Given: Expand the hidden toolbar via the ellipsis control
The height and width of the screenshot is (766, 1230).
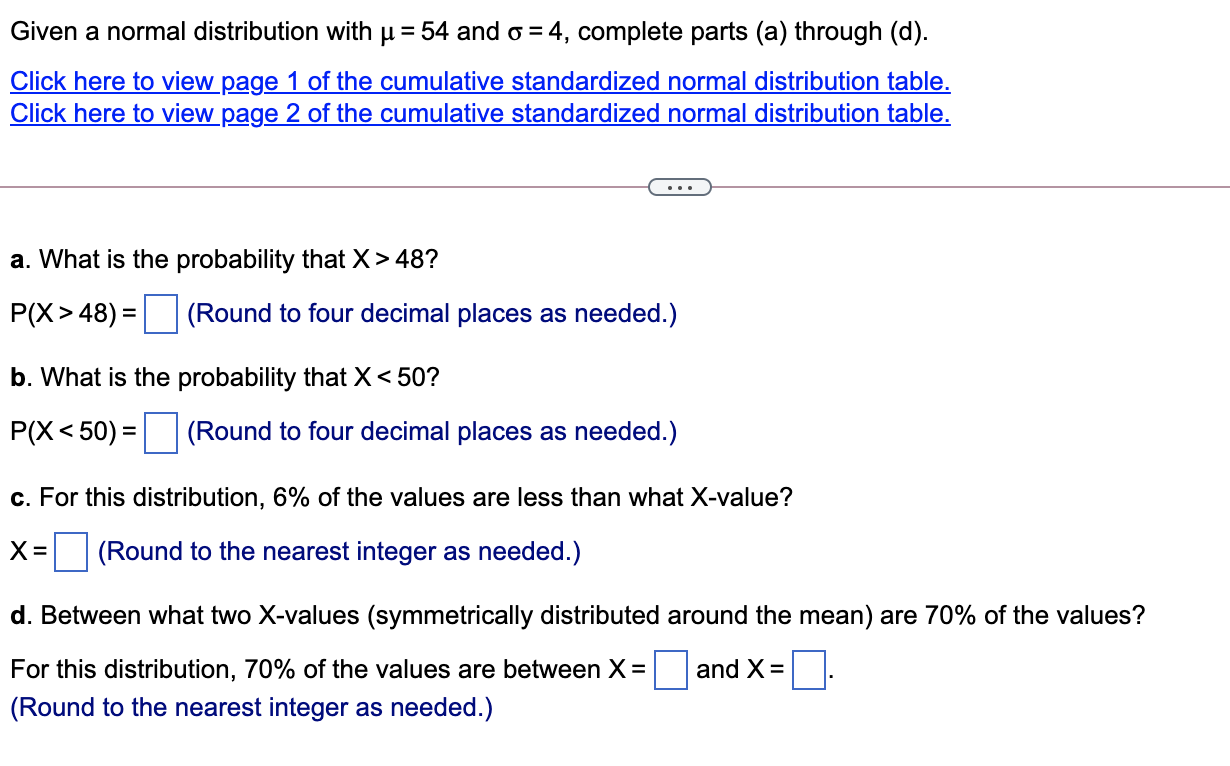Looking at the screenshot, I should [x=681, y=186].
